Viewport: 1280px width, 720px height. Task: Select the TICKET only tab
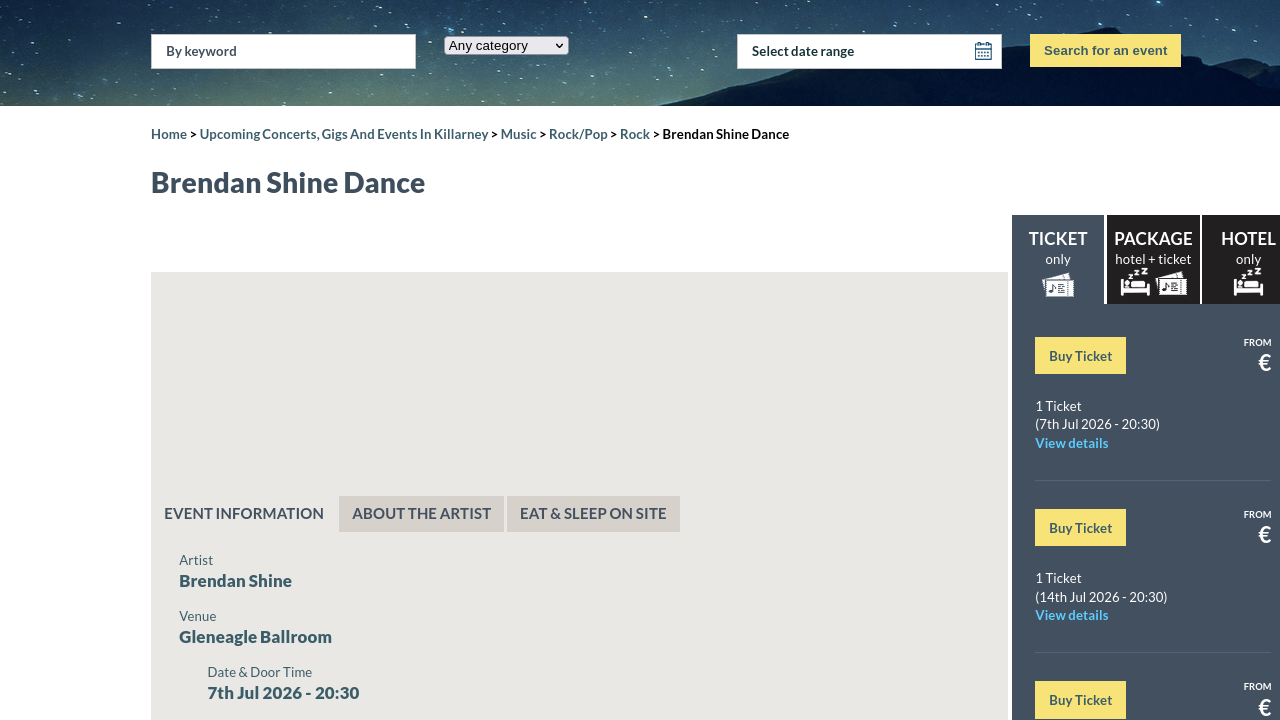[x=1058, y=259]
